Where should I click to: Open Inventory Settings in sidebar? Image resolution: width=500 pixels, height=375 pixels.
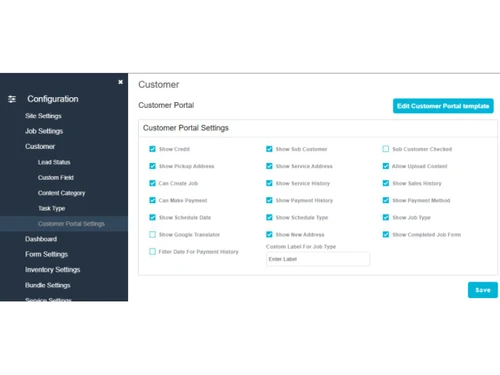coord(53,270)
